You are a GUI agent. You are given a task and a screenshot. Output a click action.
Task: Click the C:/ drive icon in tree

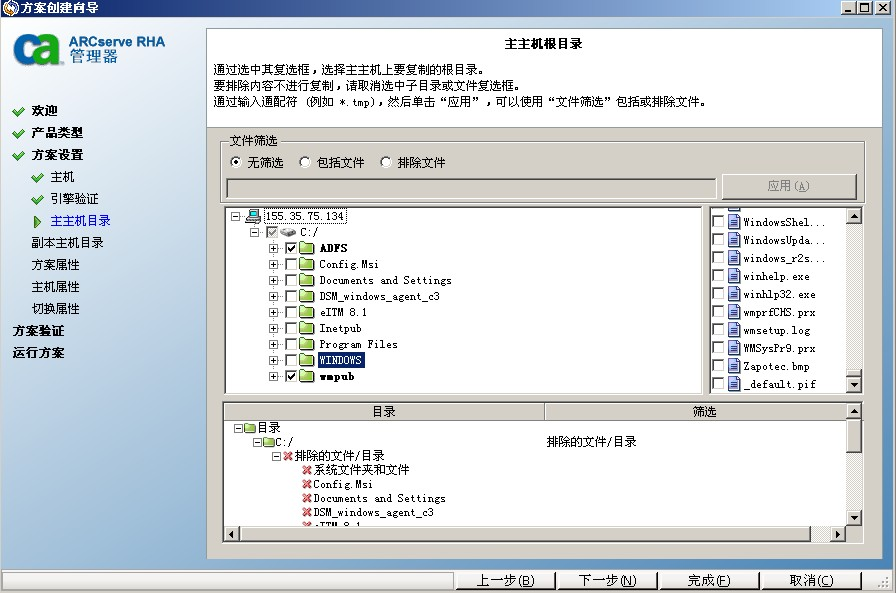[288, 232]
